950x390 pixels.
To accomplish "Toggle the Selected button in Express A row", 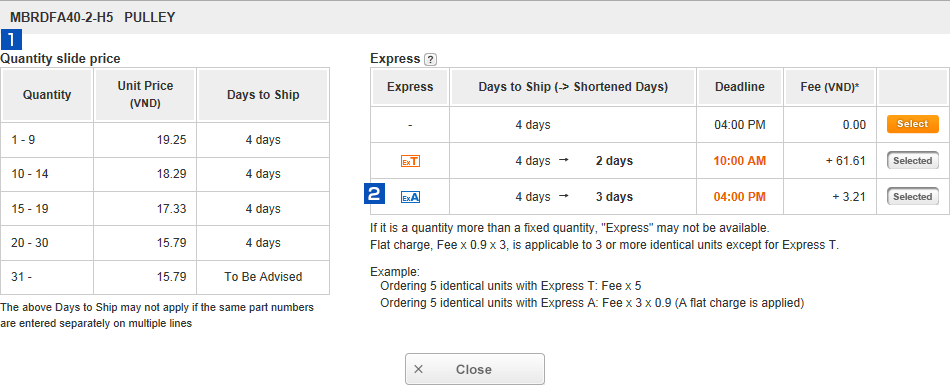I will point(912,197).
